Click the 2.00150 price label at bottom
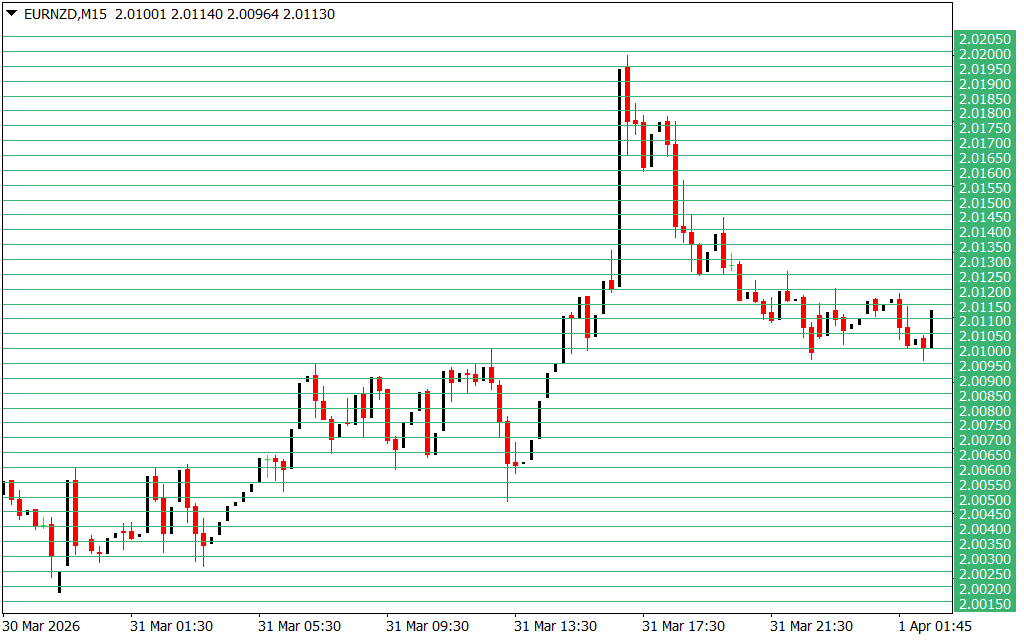 click(x=983, y=603)
